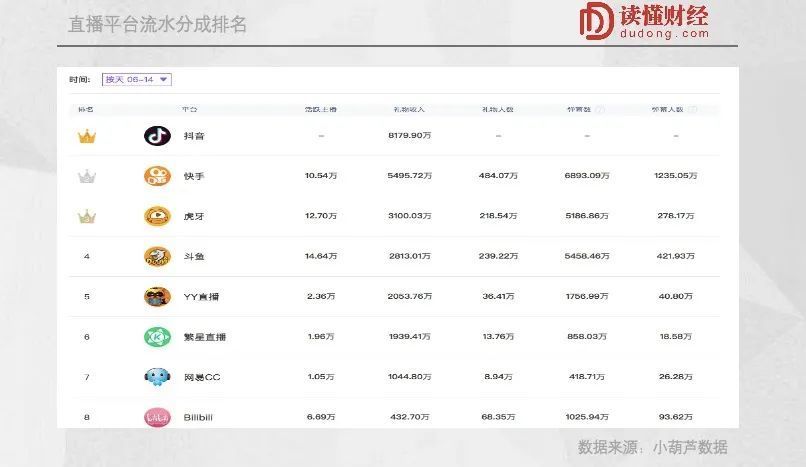The height and width of the screenshot is (467, 806).
Task: Click the help icon beside 弹幕数 header
Action: click(600, 109)
